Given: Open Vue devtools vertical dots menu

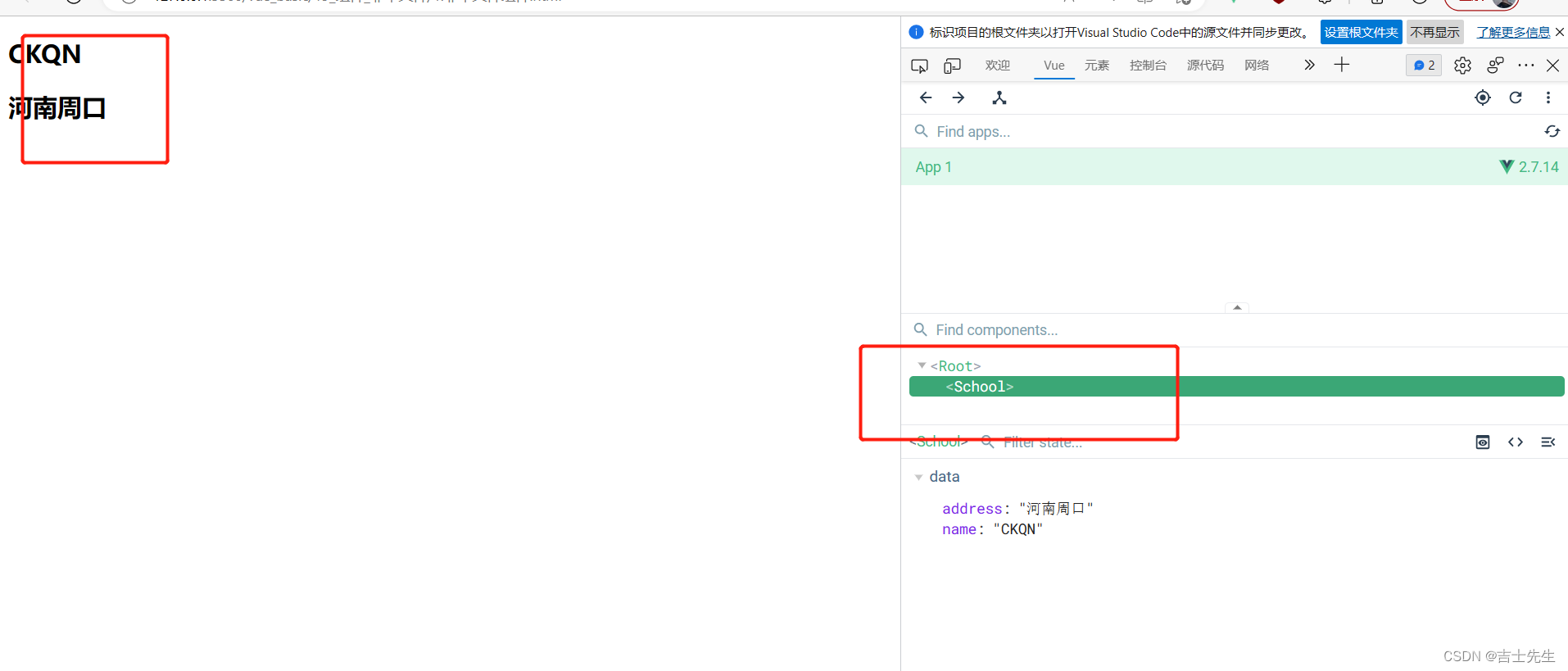Looking at the screenshot, I should [x=1548, y=97].
